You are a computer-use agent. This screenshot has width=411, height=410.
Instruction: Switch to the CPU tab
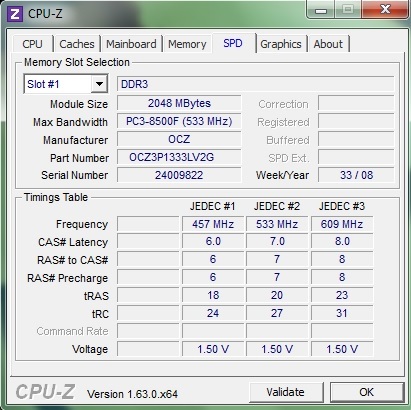(32, 44)
